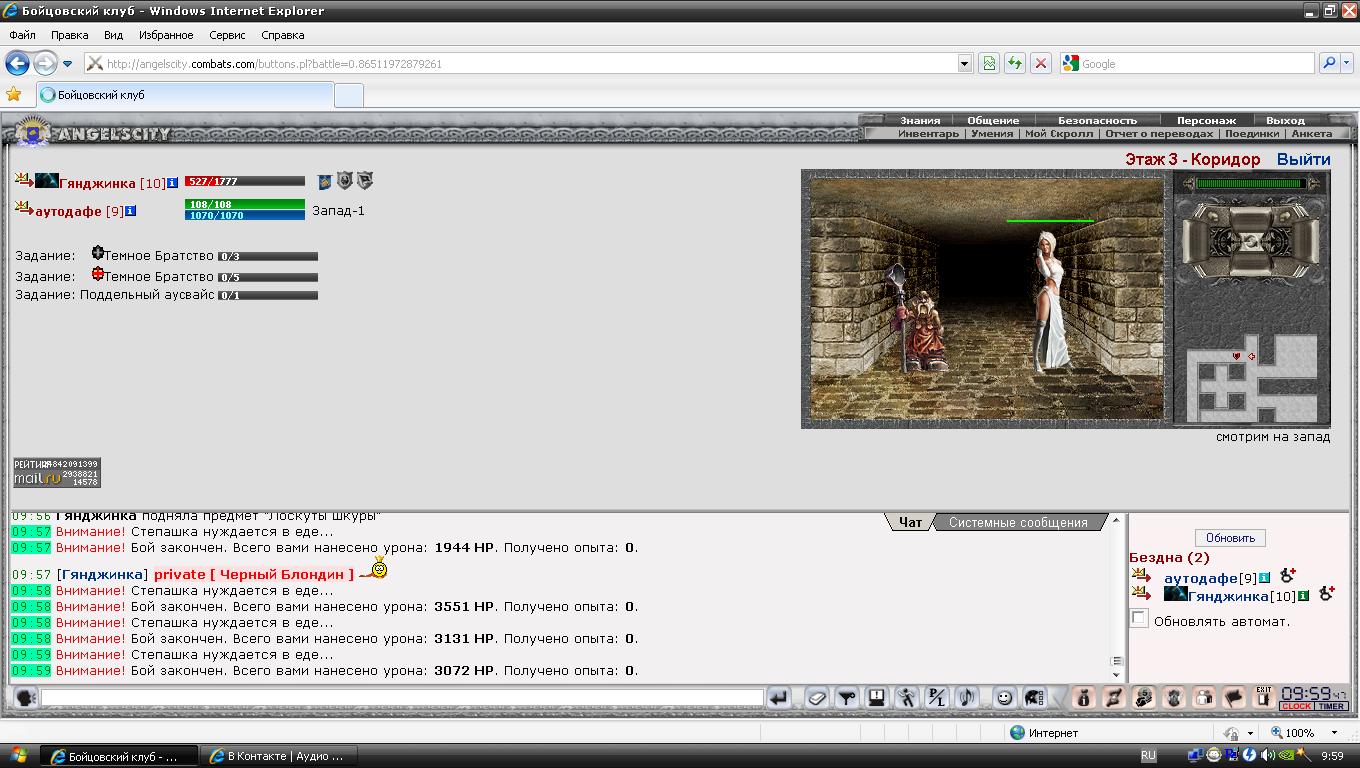Click the face icon left of chat input

coord(26,698)
